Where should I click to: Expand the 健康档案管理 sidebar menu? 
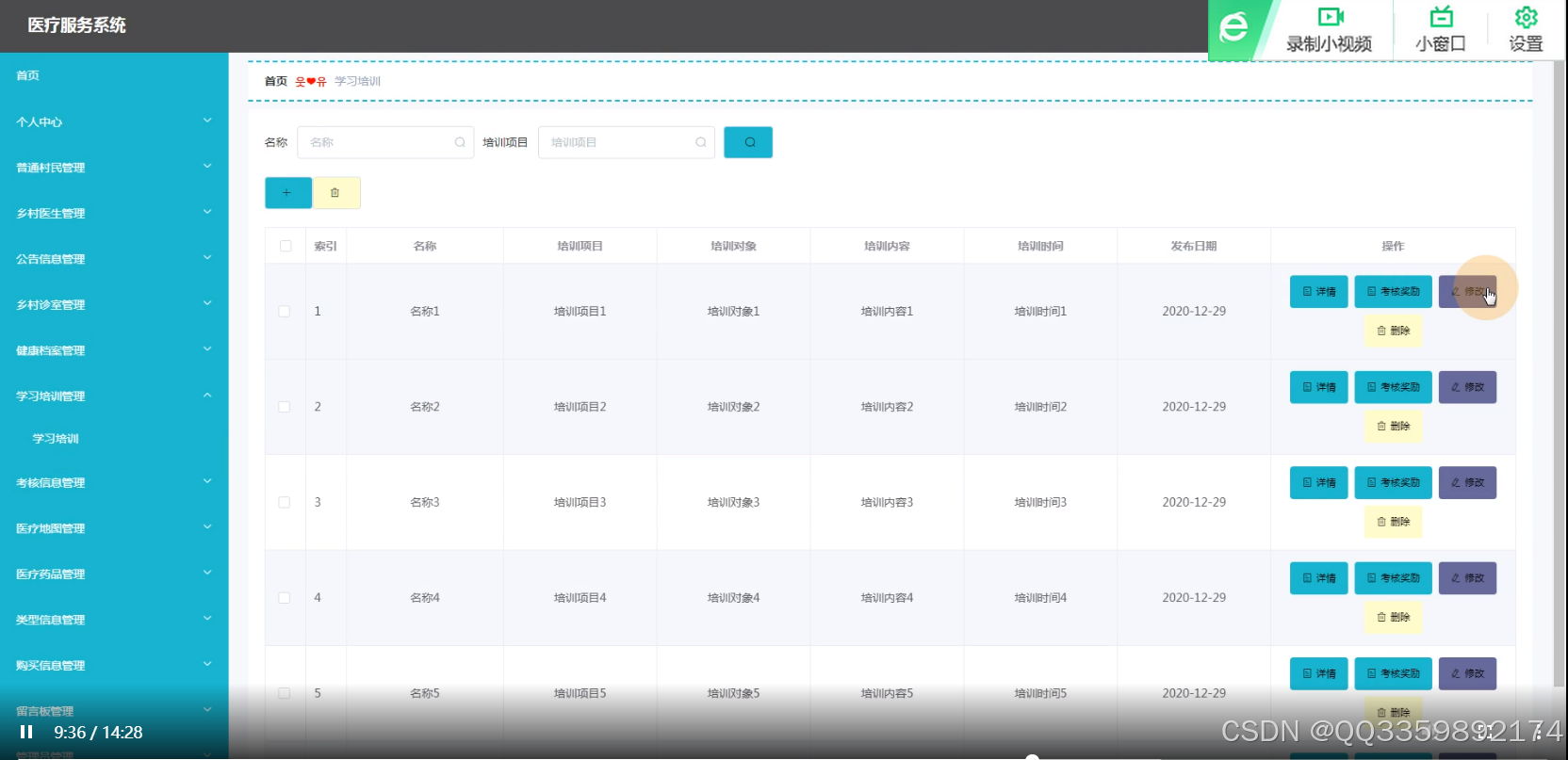point(114,350)
